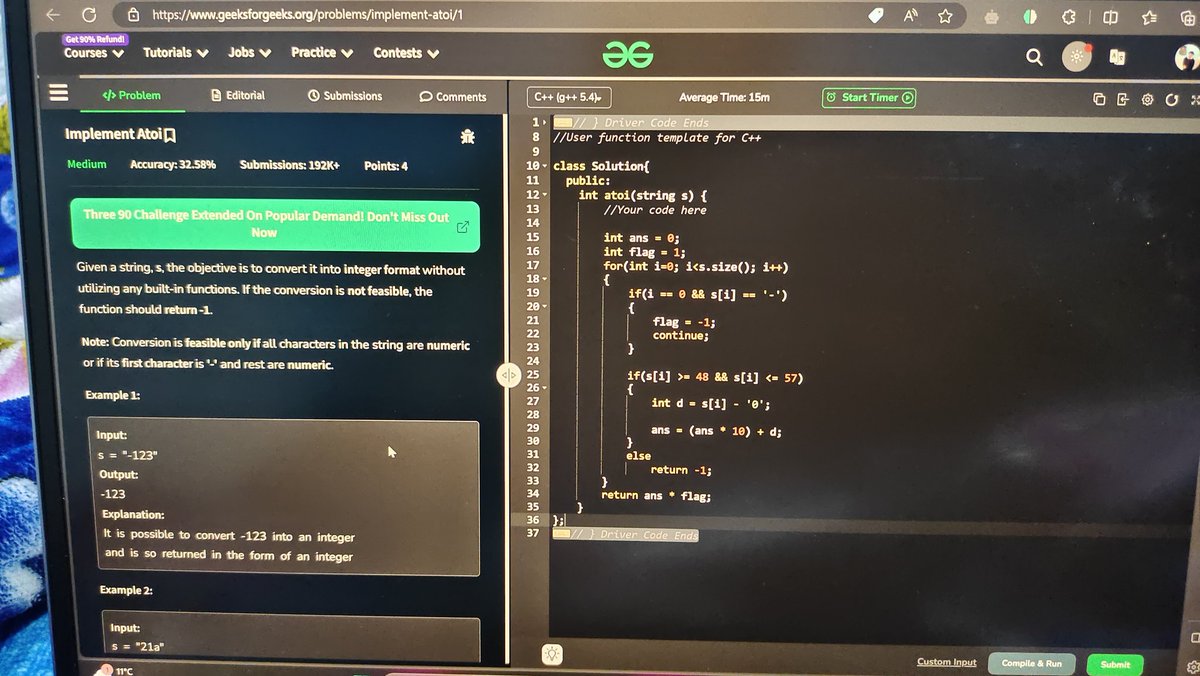Toggle the light/dark theme sun icon
This screenshot has height=676, width=1200.
[1078, 57]
